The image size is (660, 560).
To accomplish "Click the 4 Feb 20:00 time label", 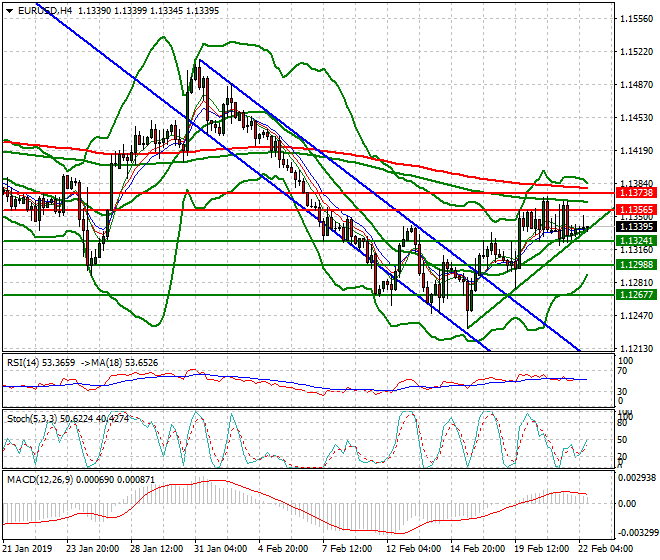I will click(x=283, y=549).
